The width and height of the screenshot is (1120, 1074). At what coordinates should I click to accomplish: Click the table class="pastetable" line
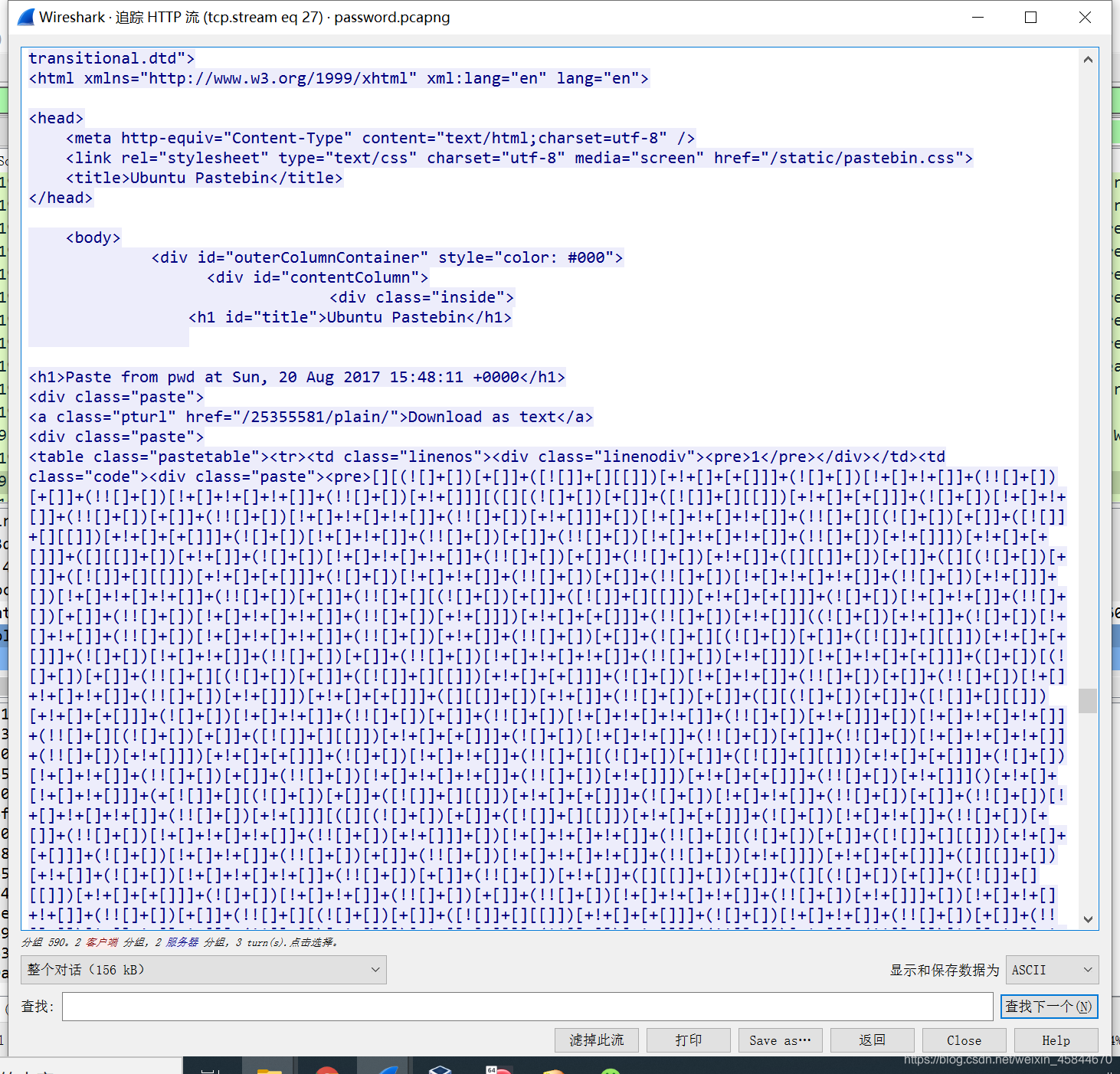pyautogui.click(x=487, y=457)
